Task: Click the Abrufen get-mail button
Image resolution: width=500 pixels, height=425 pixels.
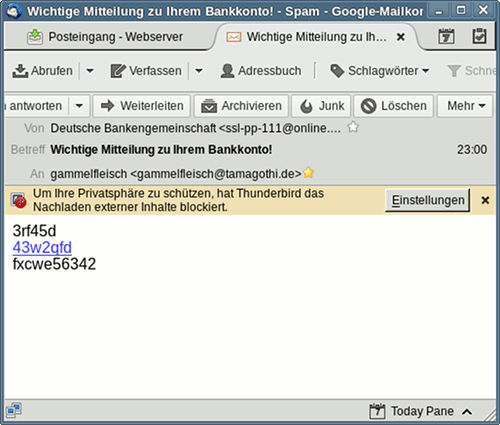Action: [42, 71]
